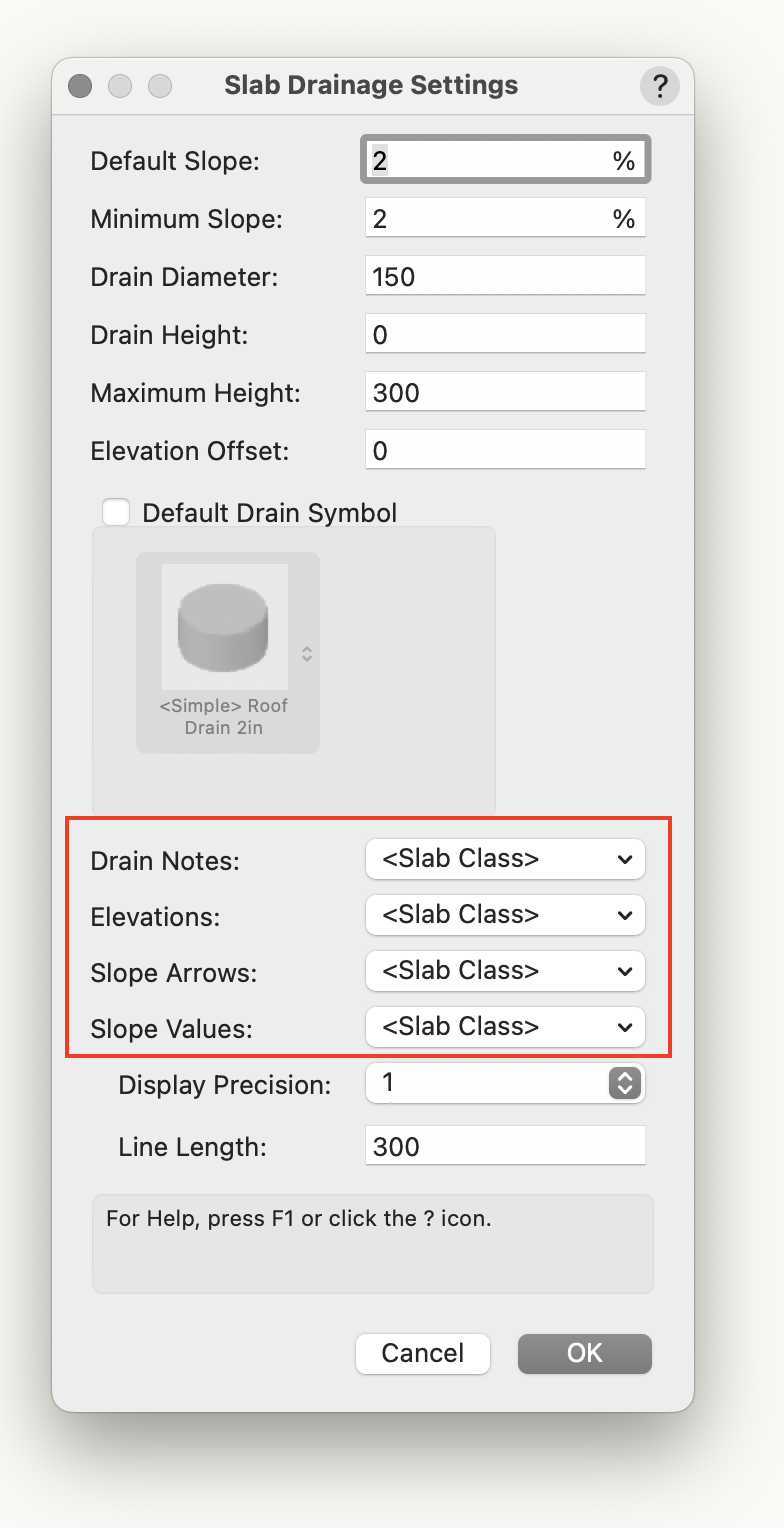Click the Line Length input field
Screen dimensions: 784x1528
coord(505,1147)
